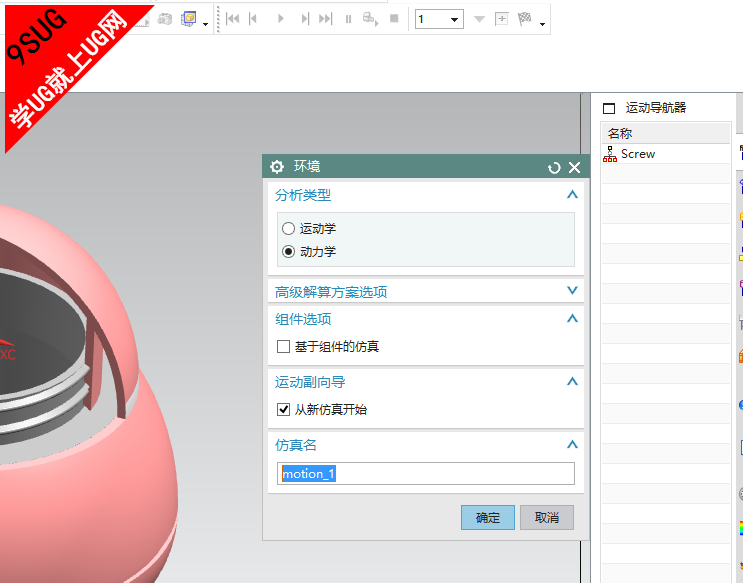Step back one animation frame

(x=253, y=19)
